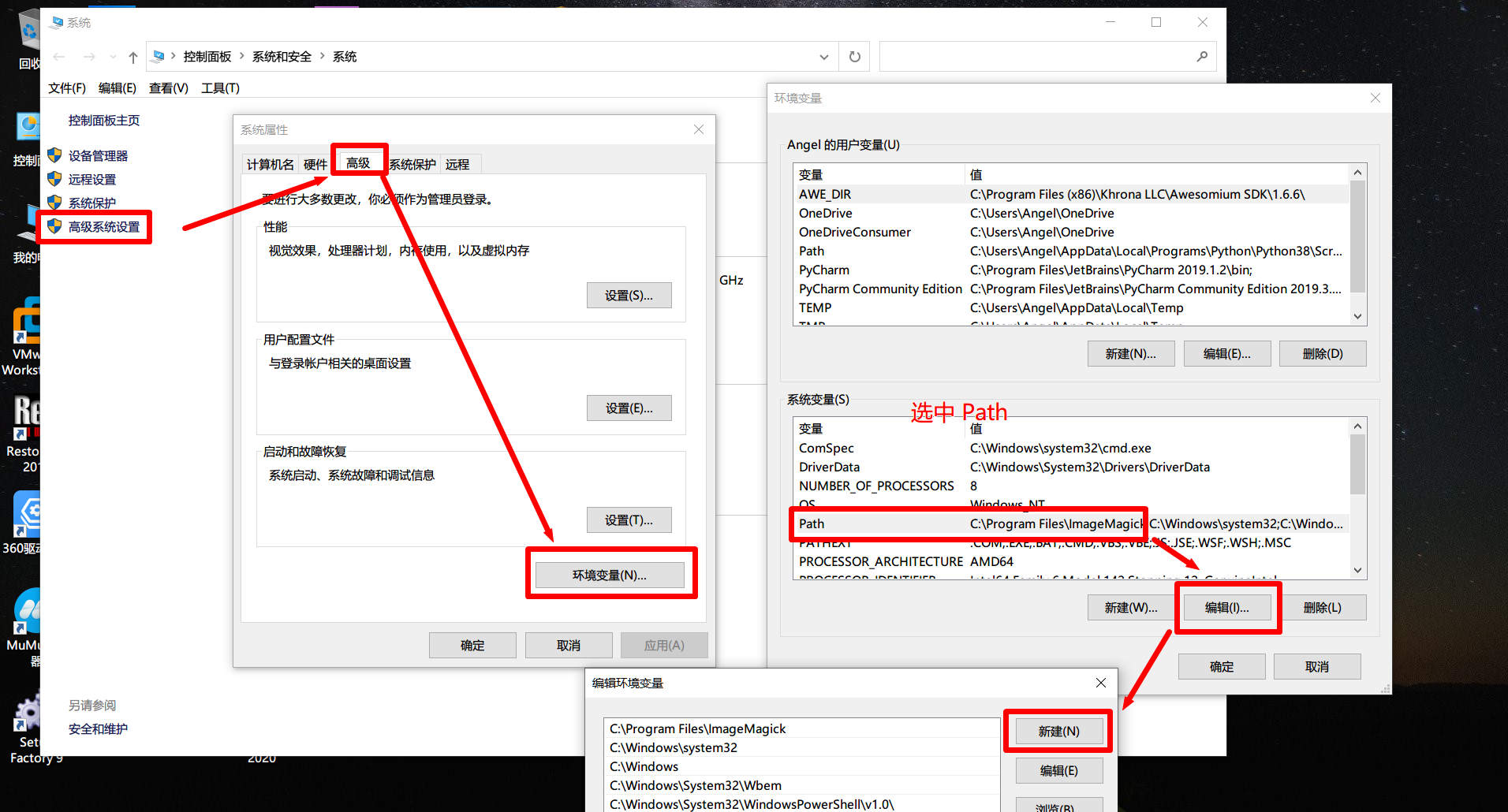The width and height of the screenshot is (1508, 812).
Task: Select AWE_DIR user variable row
Action: pos(1073,195)
